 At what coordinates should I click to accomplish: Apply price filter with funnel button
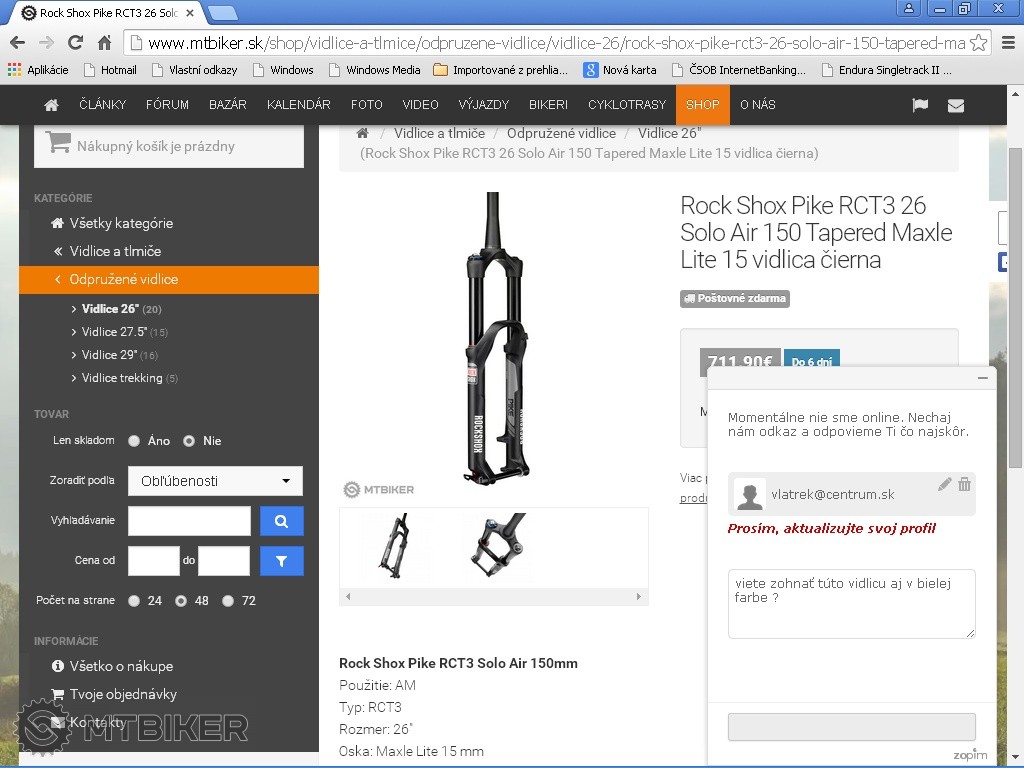[281, 561]
